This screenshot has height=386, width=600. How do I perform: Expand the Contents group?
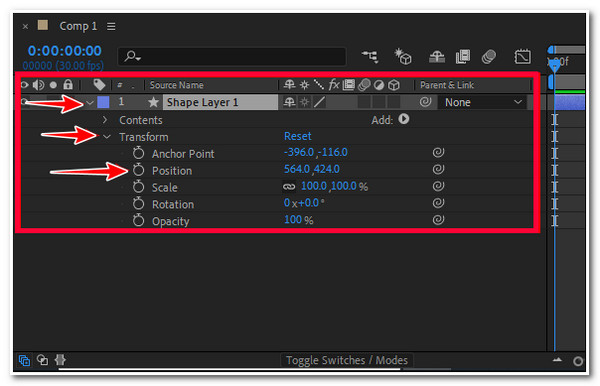pos(105,120)
